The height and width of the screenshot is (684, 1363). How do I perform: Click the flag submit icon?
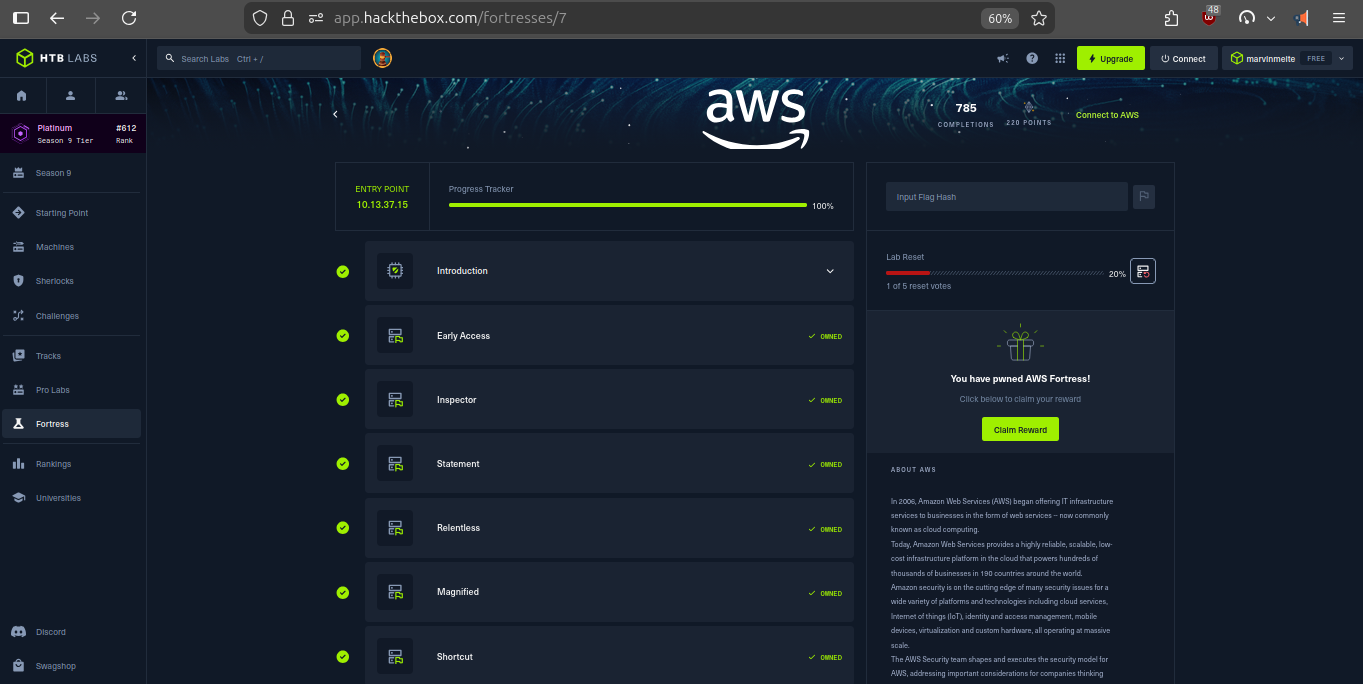tap(1143, 197)
